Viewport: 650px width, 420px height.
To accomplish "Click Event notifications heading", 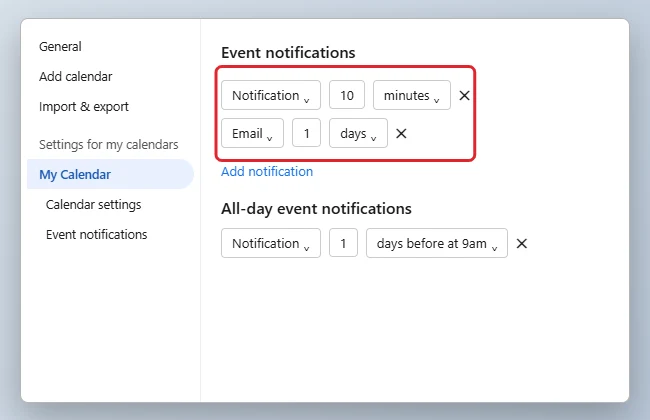I will 288,53.
